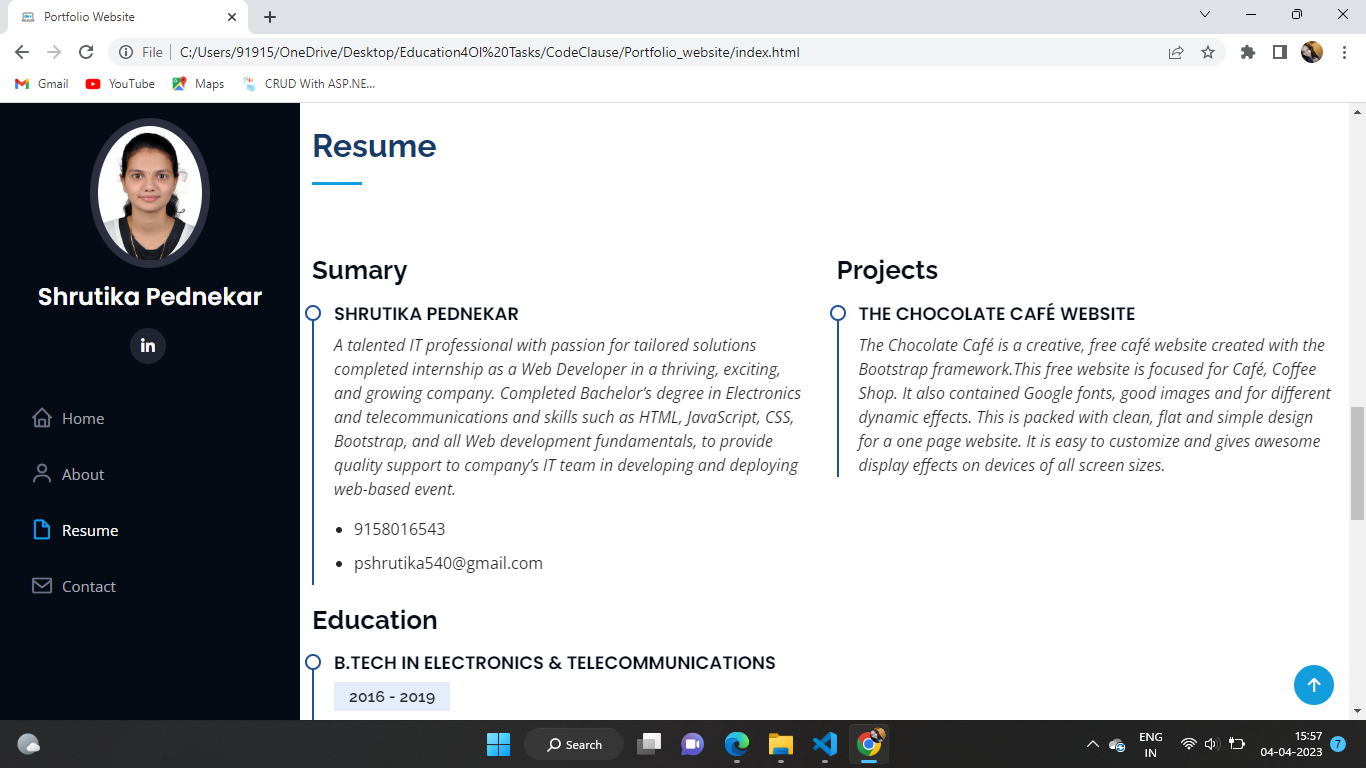Click the About person icon

40,474
